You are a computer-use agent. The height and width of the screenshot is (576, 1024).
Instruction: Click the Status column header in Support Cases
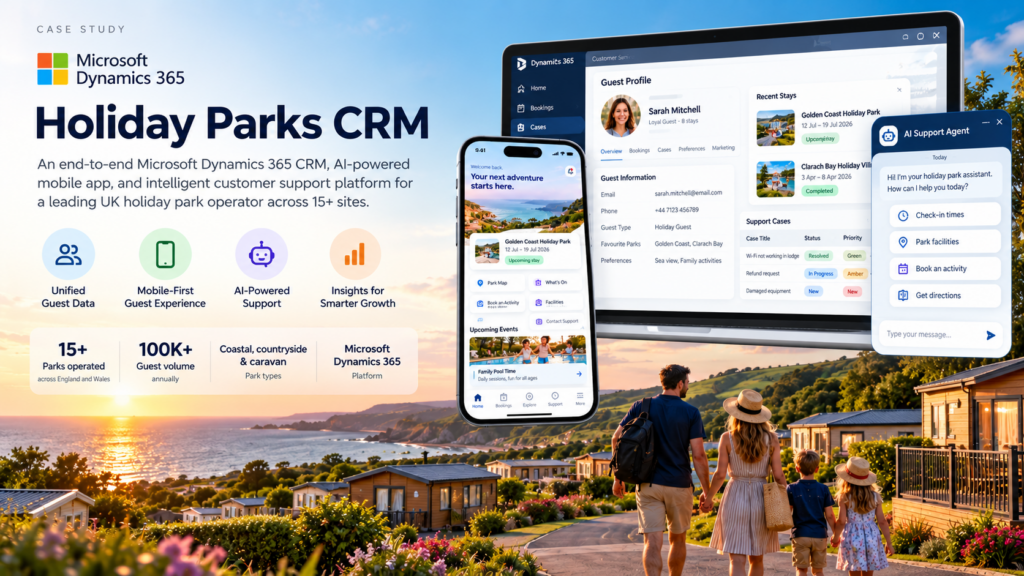click(x=812, y=238)
